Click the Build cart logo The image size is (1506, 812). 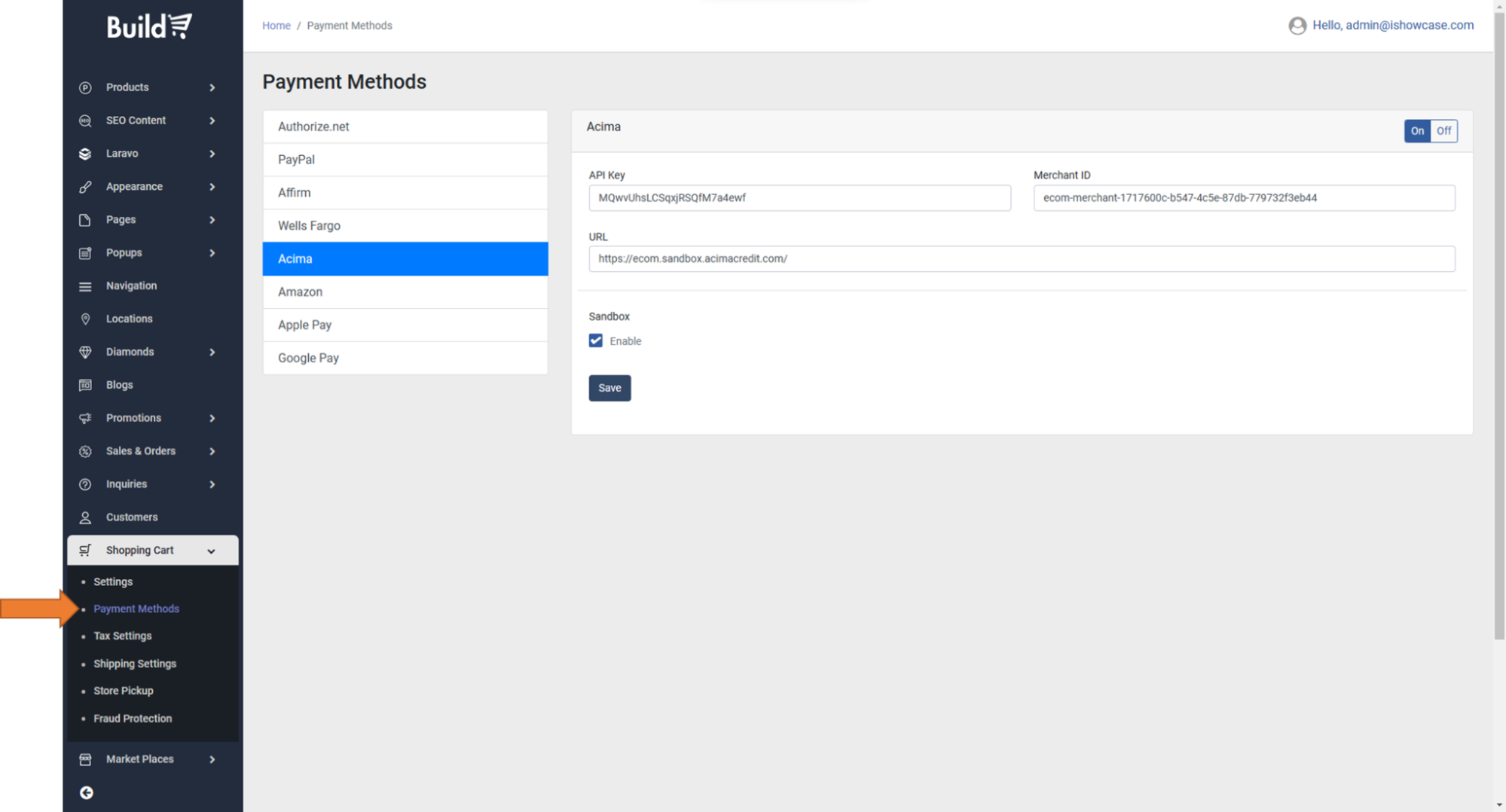[149, 26]
